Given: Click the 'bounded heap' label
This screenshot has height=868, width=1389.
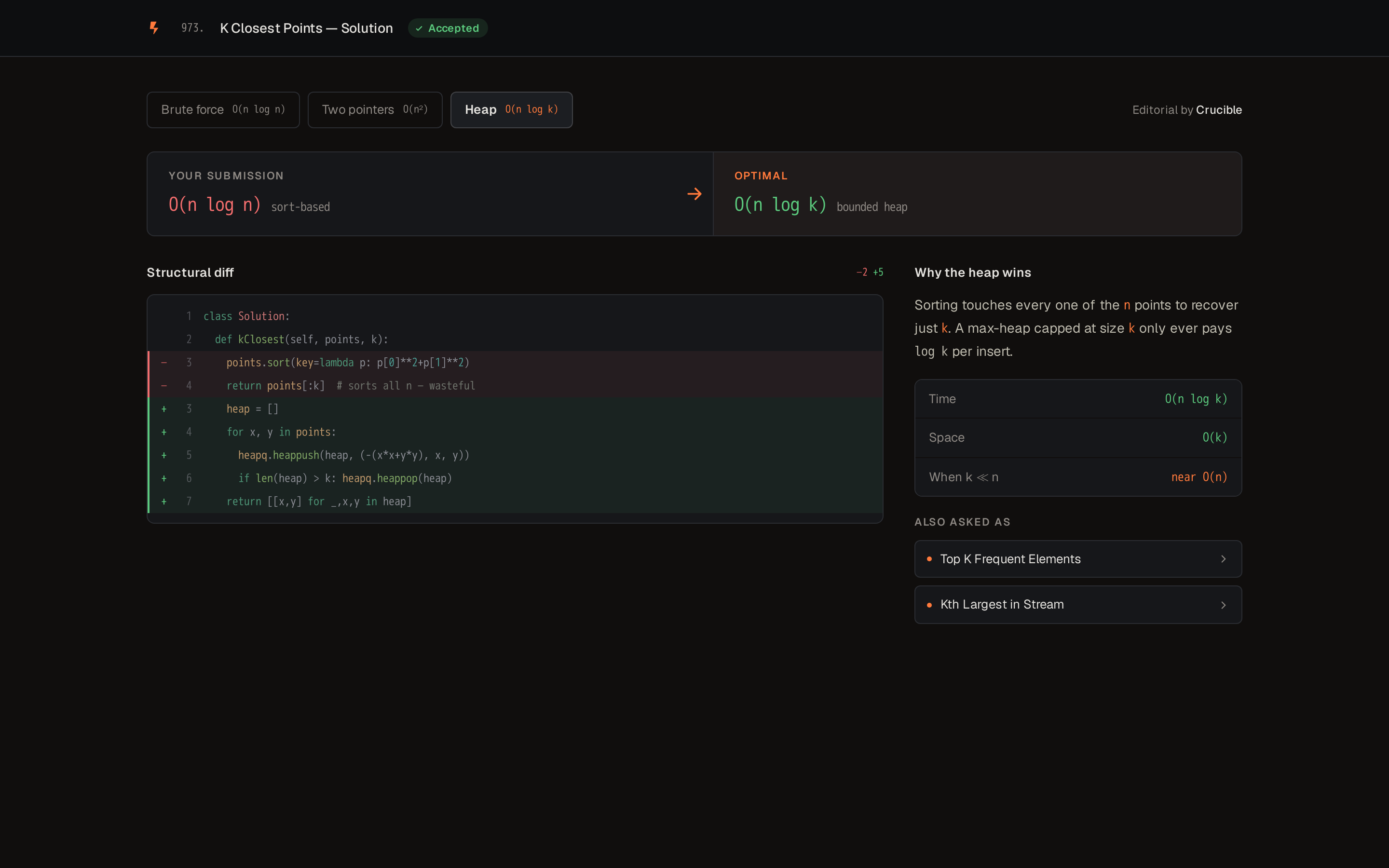Looking at the screenshot, I should pyautogui.click(x=872, y=207).
